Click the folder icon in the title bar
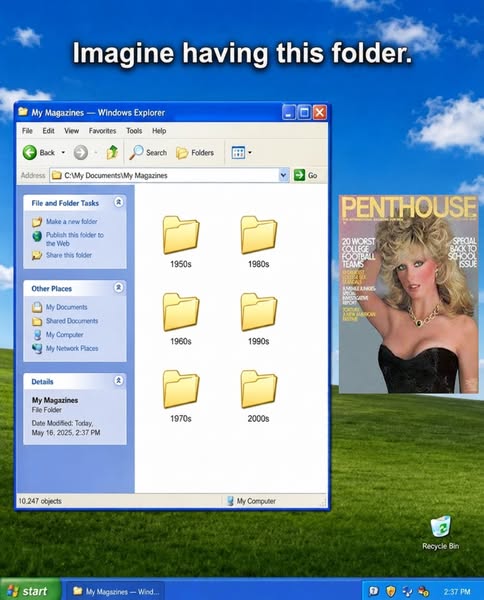The image size is (484, 600). (x=23, y=112)
